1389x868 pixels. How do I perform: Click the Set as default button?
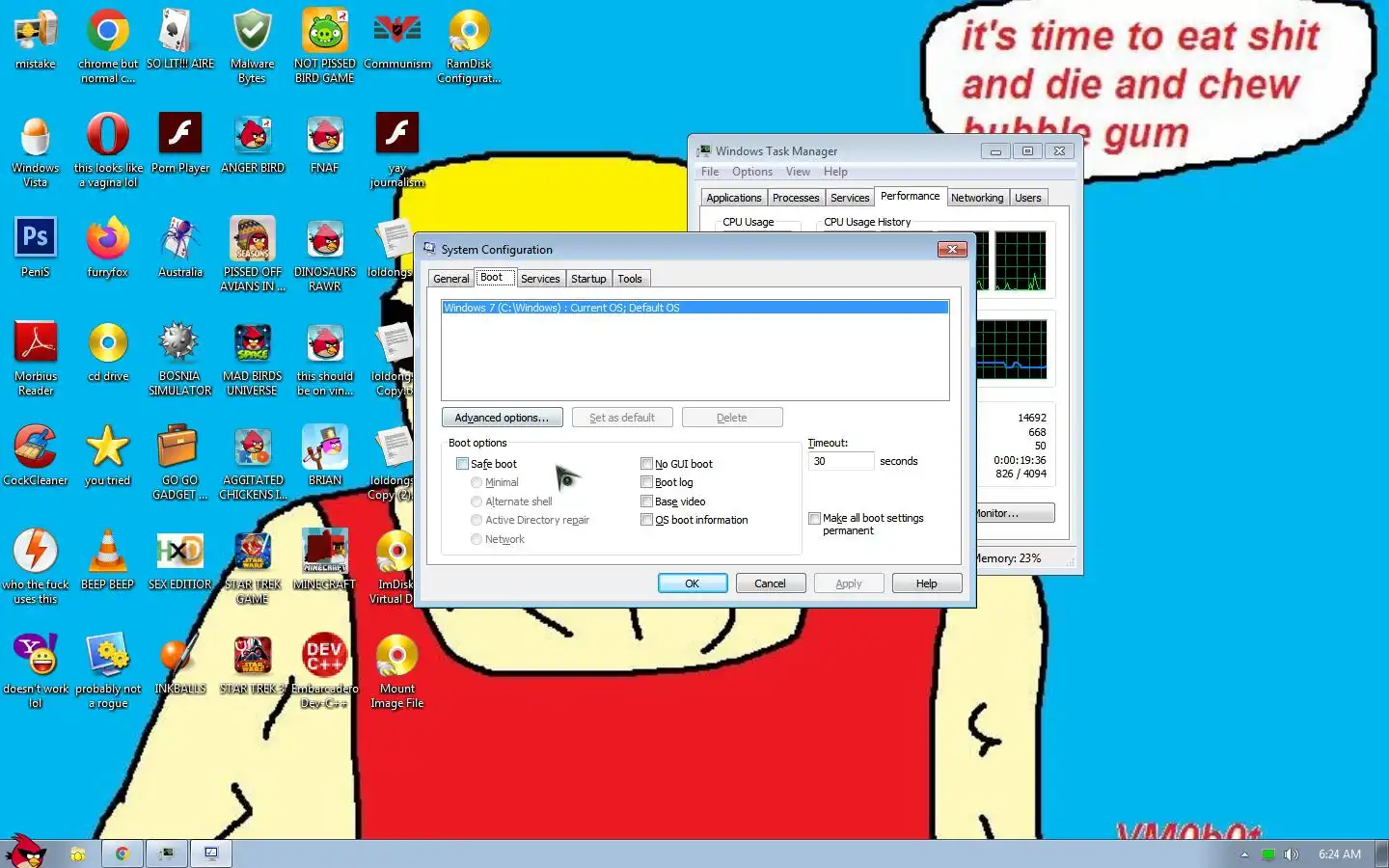click(622, 418)
